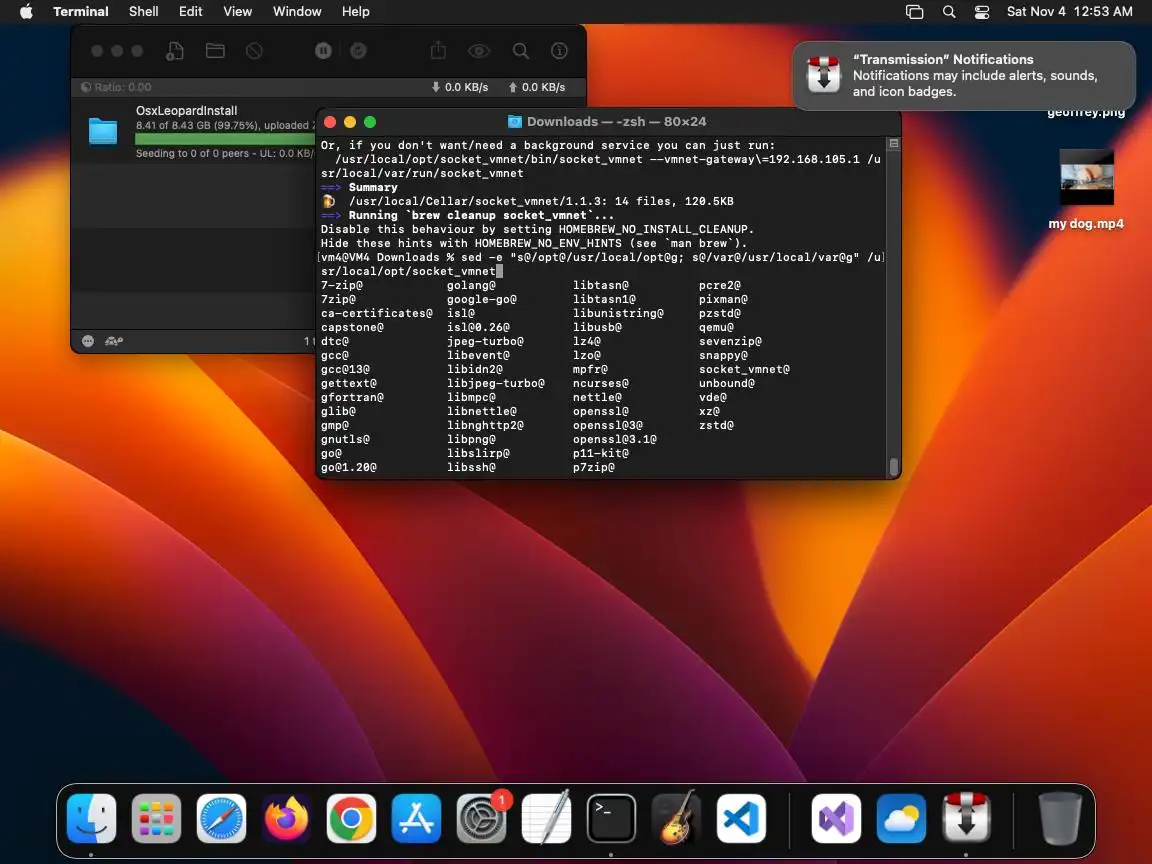Click the share icon in Transmission toolbar
This screenshot has width=1152, height=864.
439,51
